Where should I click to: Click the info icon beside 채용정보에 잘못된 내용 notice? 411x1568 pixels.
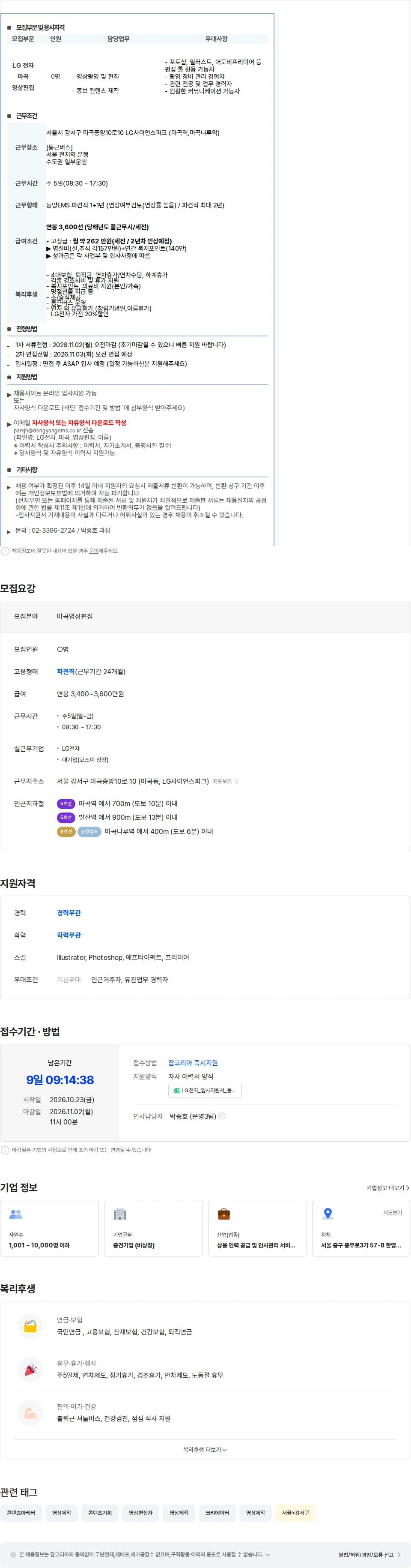[6, 551]
